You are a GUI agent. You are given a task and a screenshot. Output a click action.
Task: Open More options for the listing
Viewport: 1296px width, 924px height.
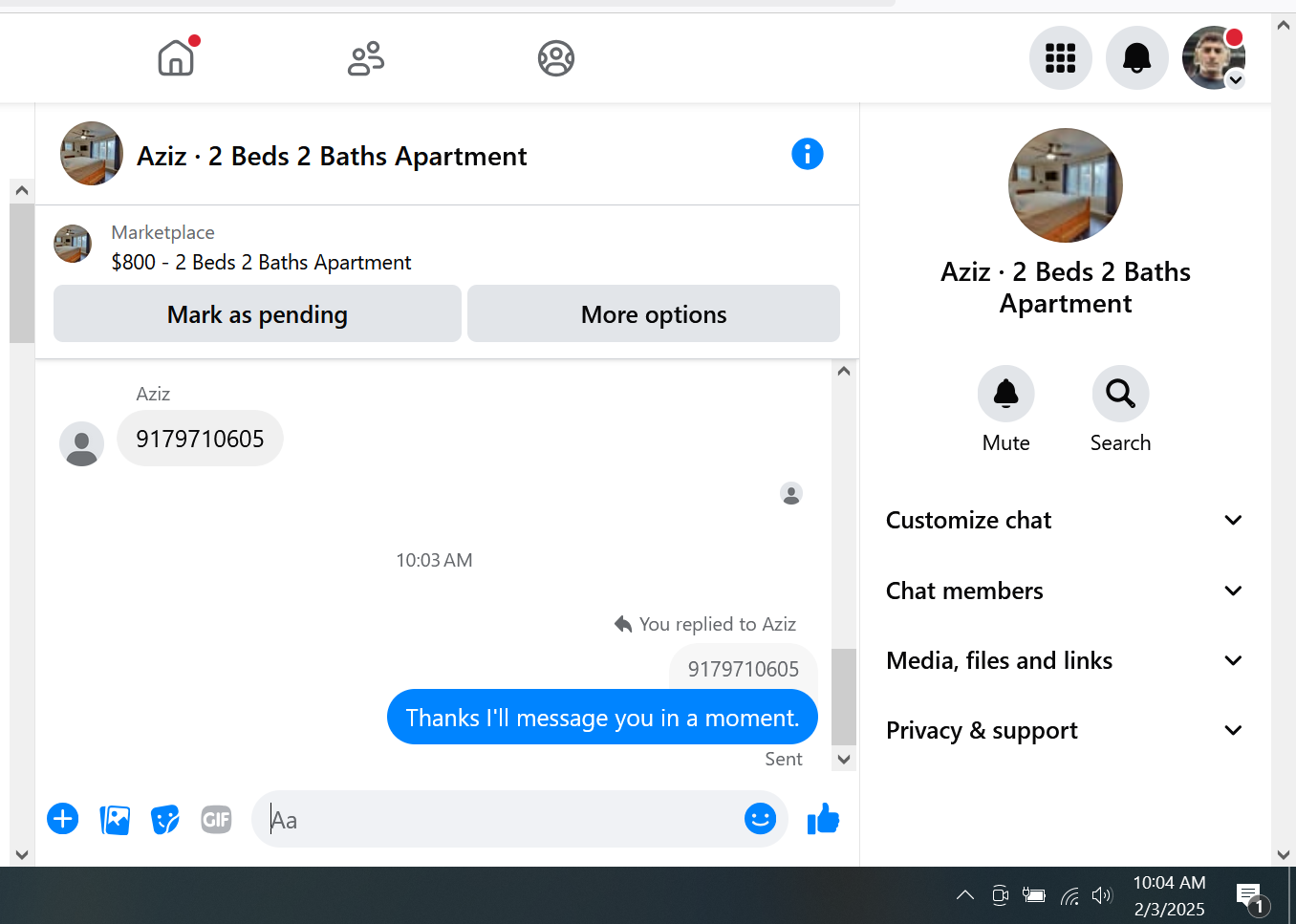[x=654, y=313]
